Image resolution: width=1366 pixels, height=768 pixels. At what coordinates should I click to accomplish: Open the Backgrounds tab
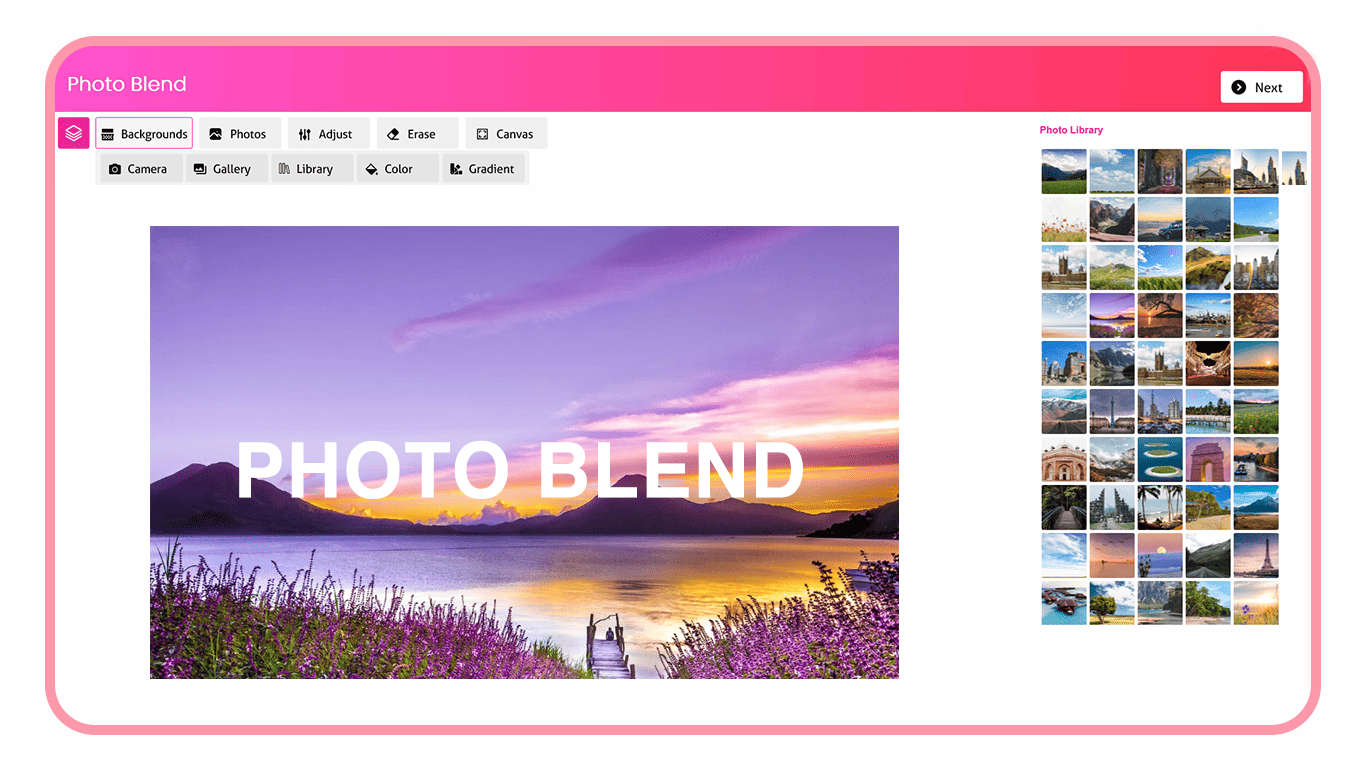[x=144, y=134]
